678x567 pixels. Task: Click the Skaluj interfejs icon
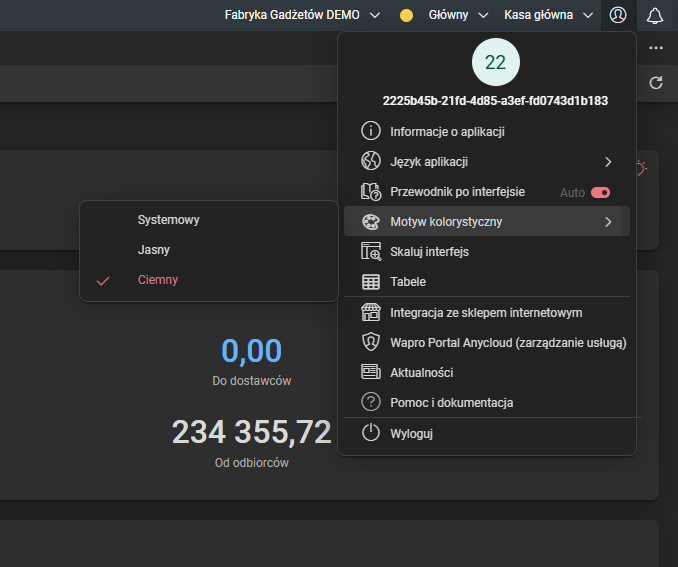371,252
